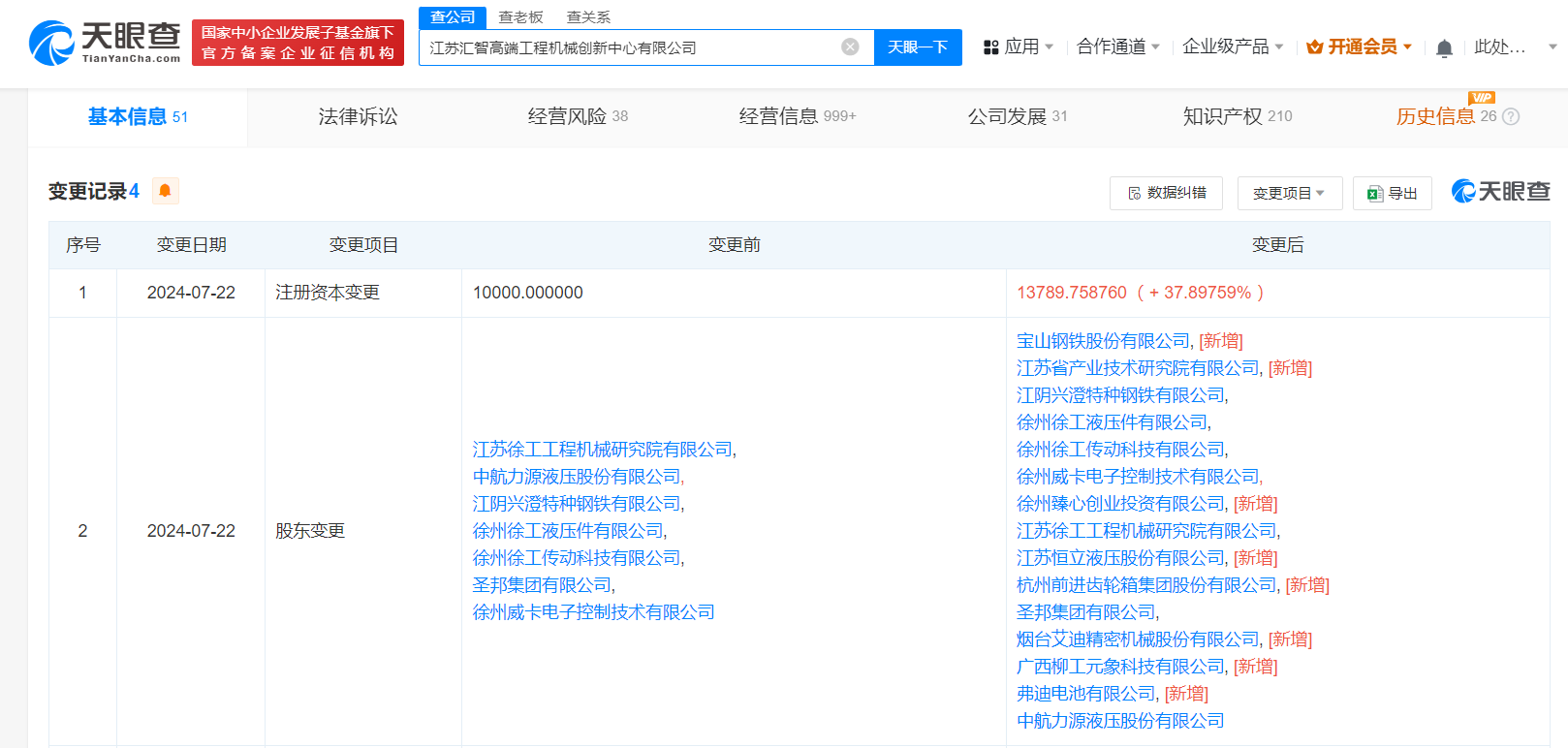Open 宝山钢铁股份有限公司 link

tap(1103, 341)
